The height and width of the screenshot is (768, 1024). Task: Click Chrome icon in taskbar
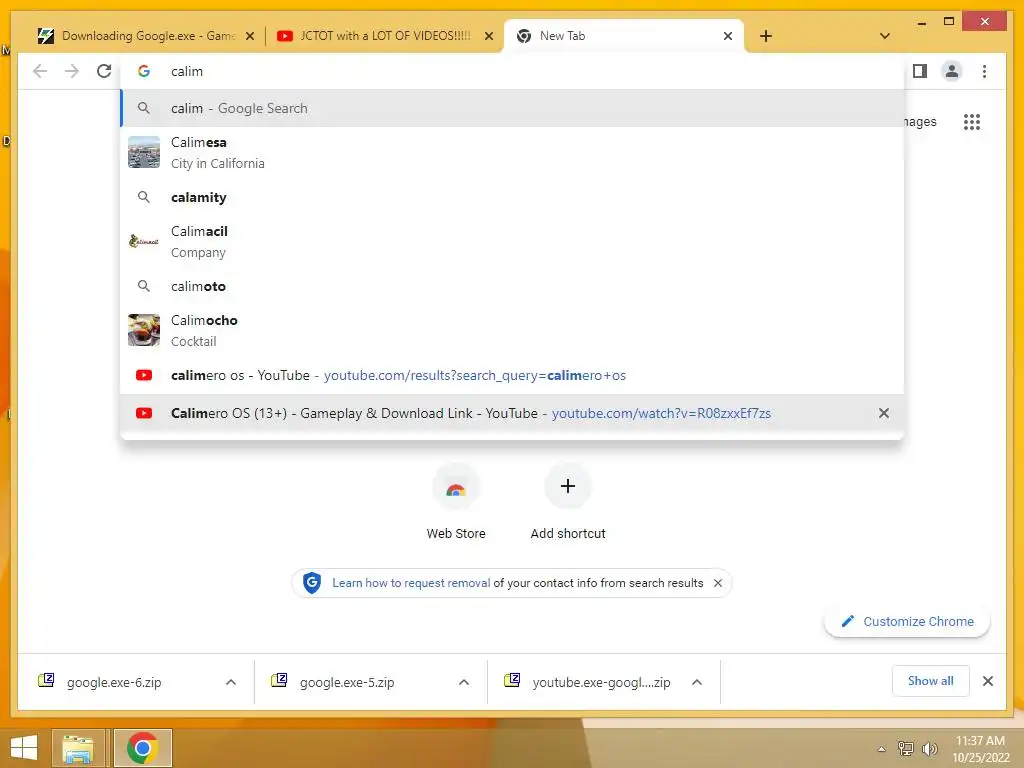(142, 748)
